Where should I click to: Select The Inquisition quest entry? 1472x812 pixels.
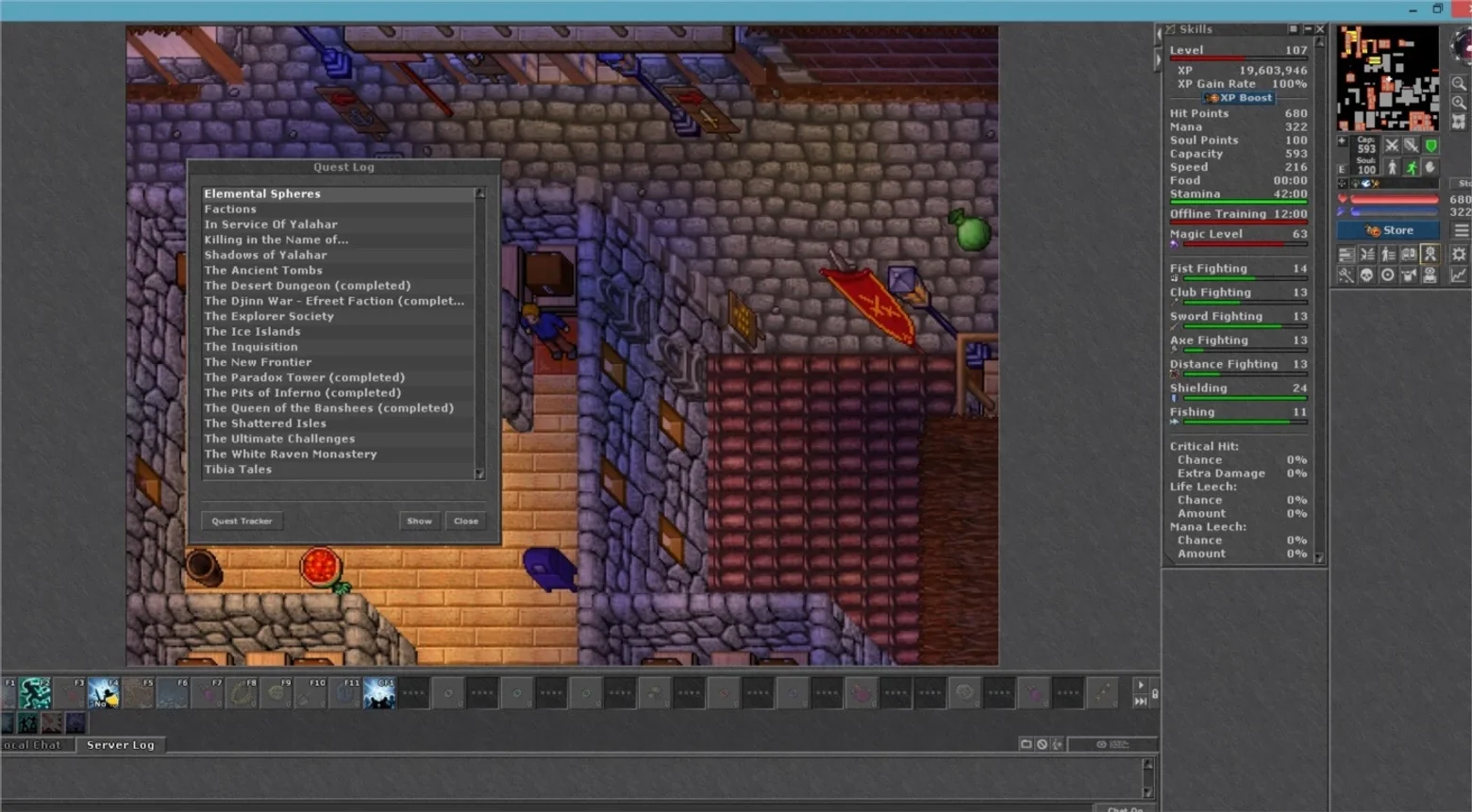pos(338,347)
